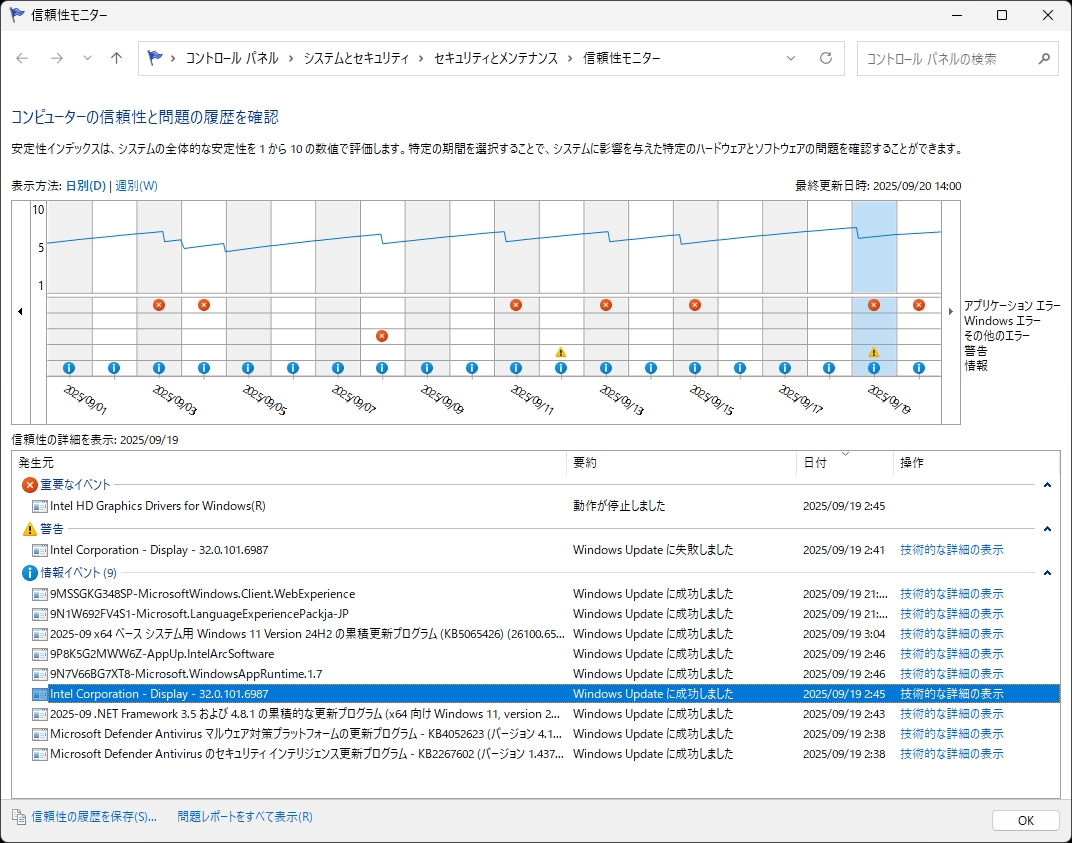Click the red icon in the その他のエラー row
The width and height of the screenshot is (1072, 843).
[x=382, y=336]
